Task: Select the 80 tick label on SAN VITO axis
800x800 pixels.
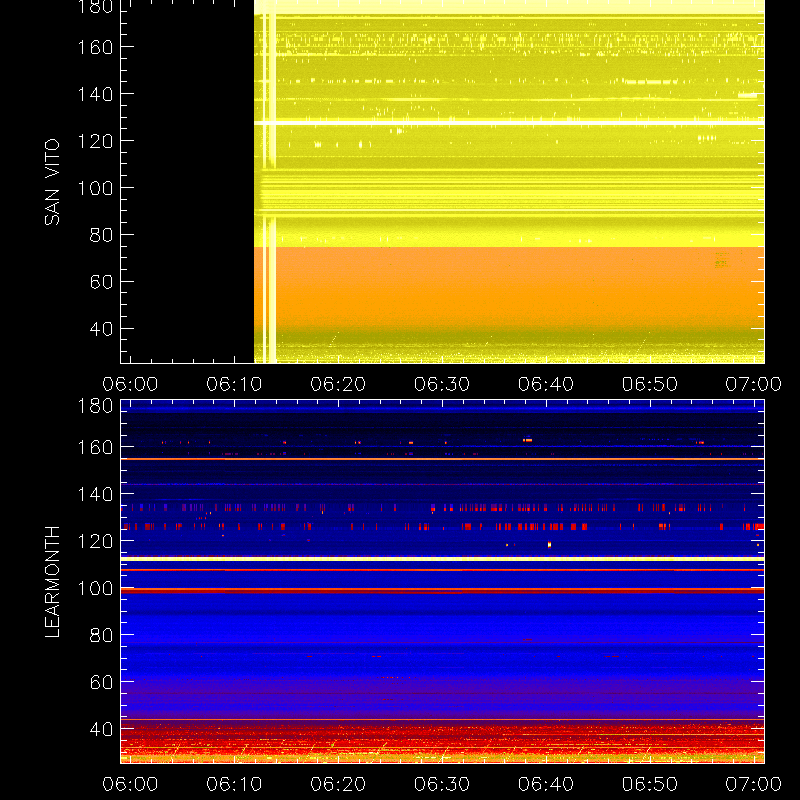Action: 102,235
